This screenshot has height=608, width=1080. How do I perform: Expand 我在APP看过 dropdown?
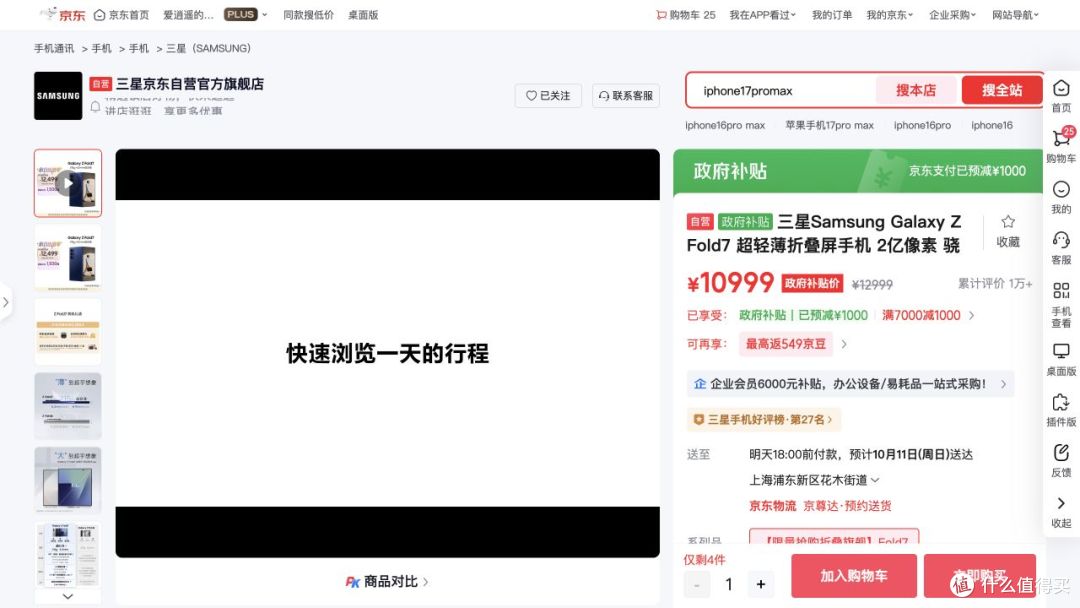762,15
